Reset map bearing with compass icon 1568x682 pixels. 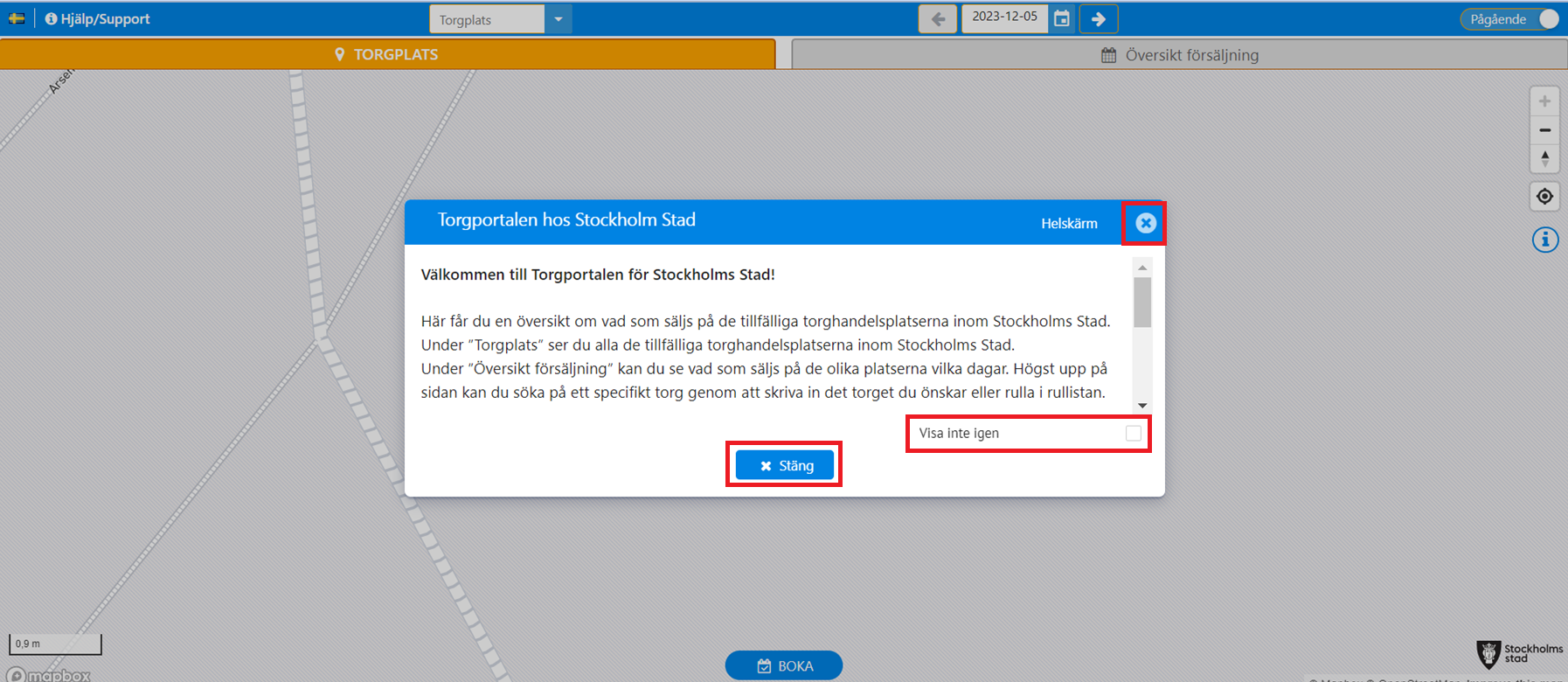pos(1544,159)
